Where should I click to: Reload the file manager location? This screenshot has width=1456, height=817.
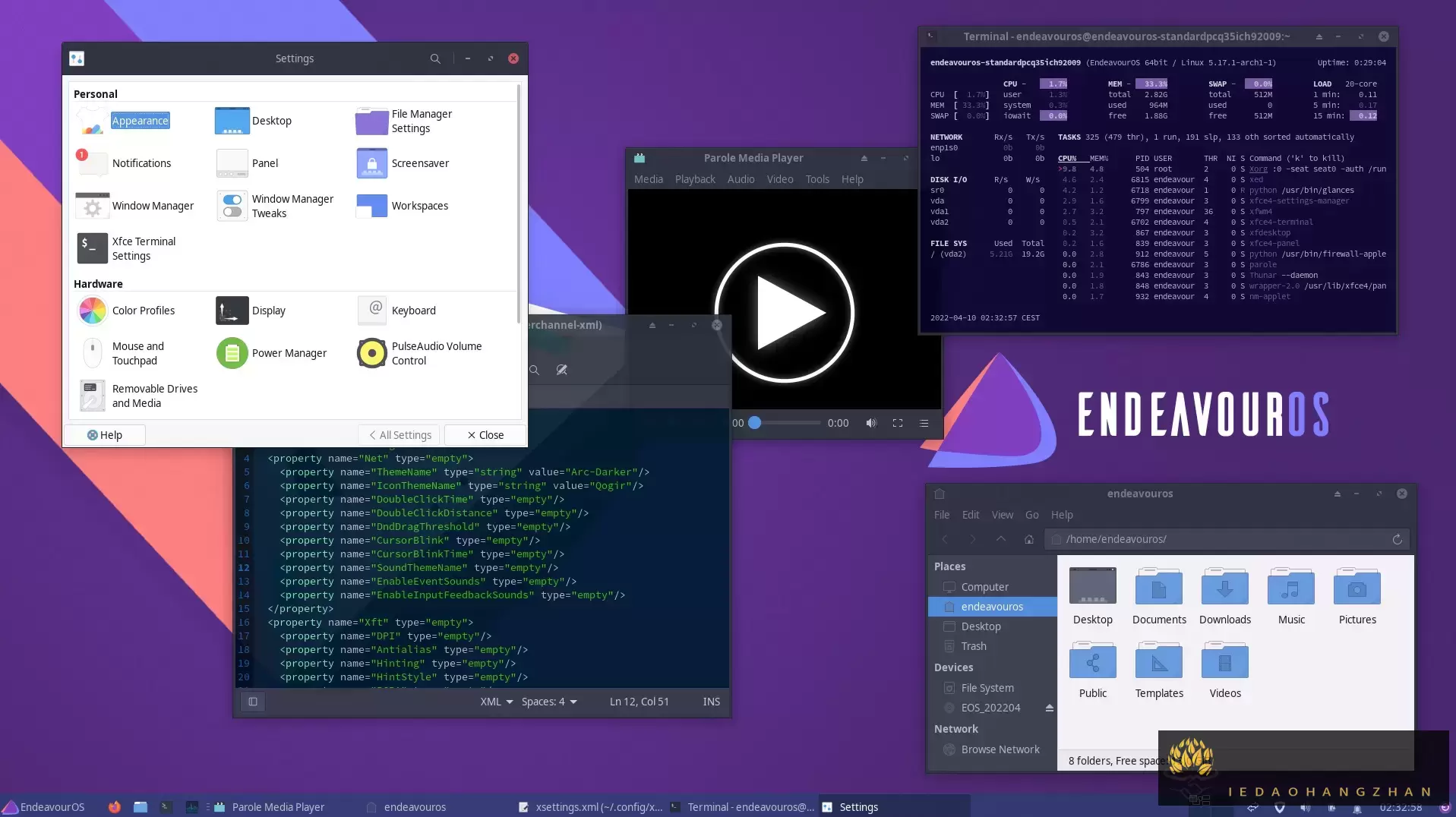click(x=1397, y=539)
